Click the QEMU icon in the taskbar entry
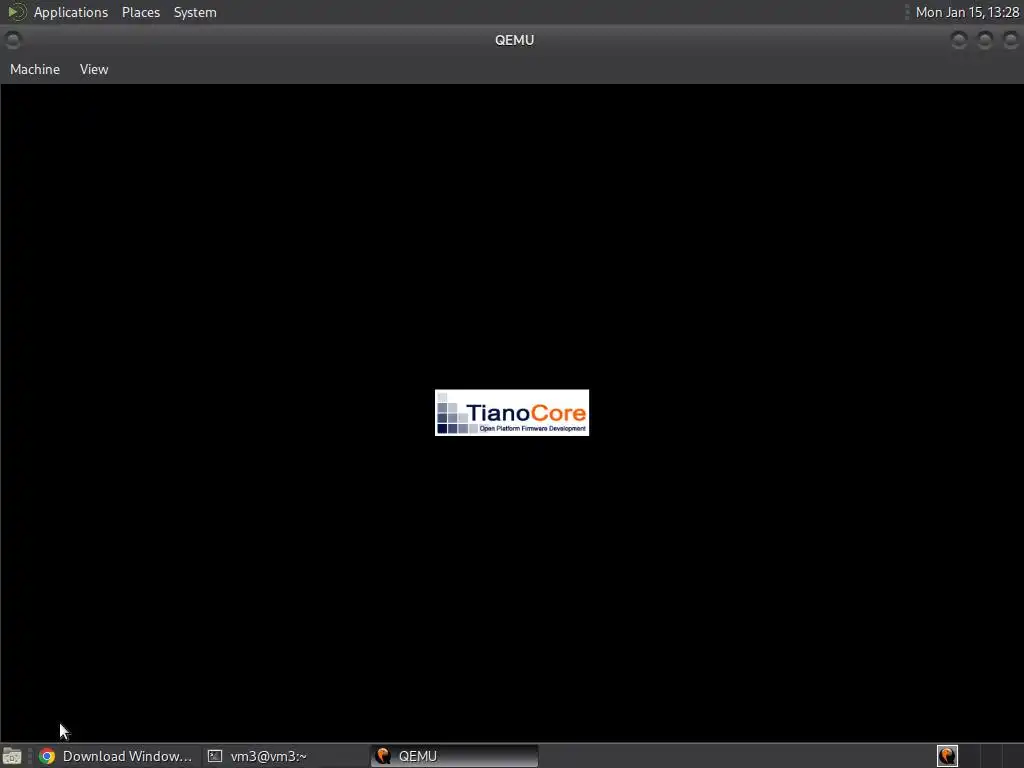This screenshot has height=768, width=1024. coord(383,756)
